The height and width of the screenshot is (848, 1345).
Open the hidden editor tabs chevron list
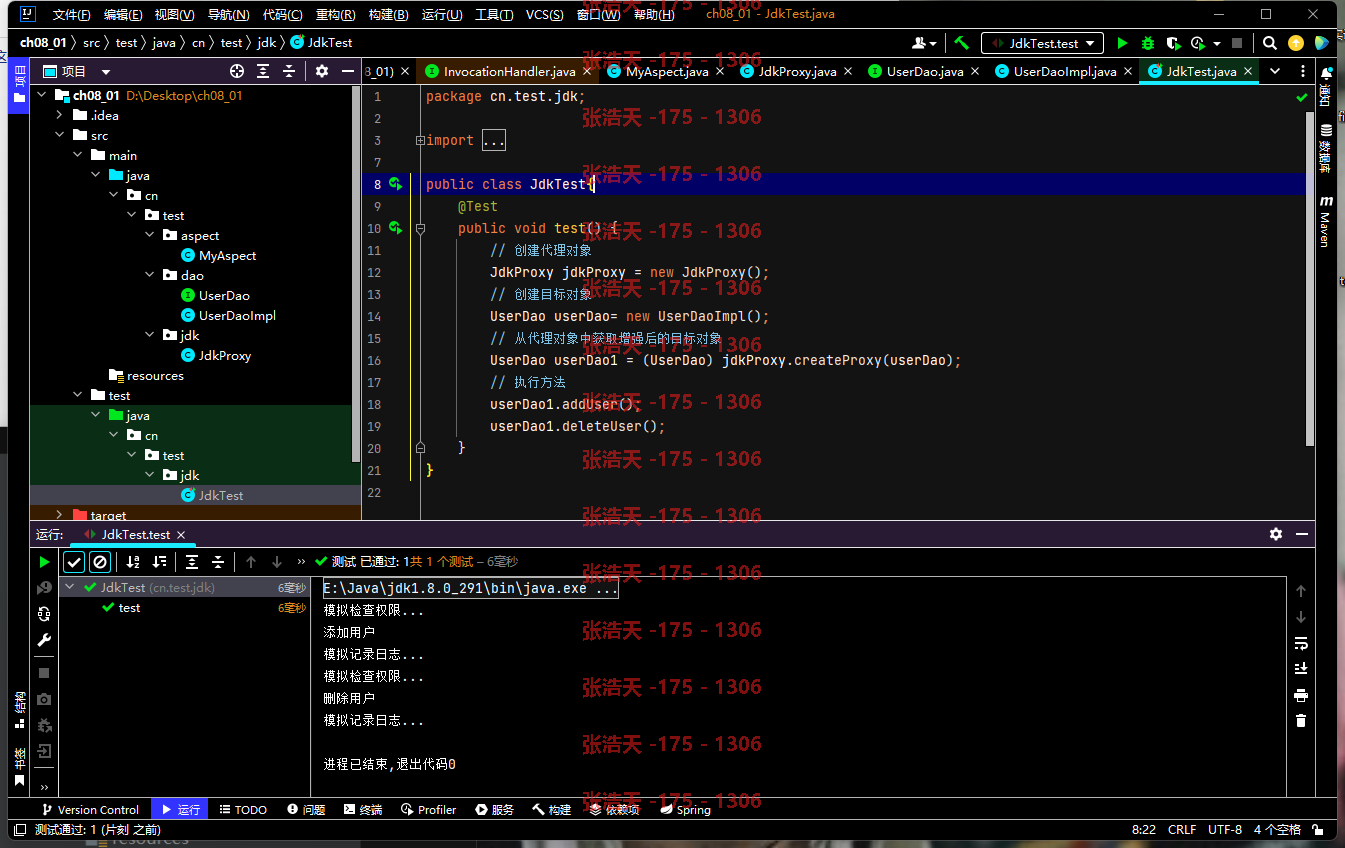point(1275,71)
